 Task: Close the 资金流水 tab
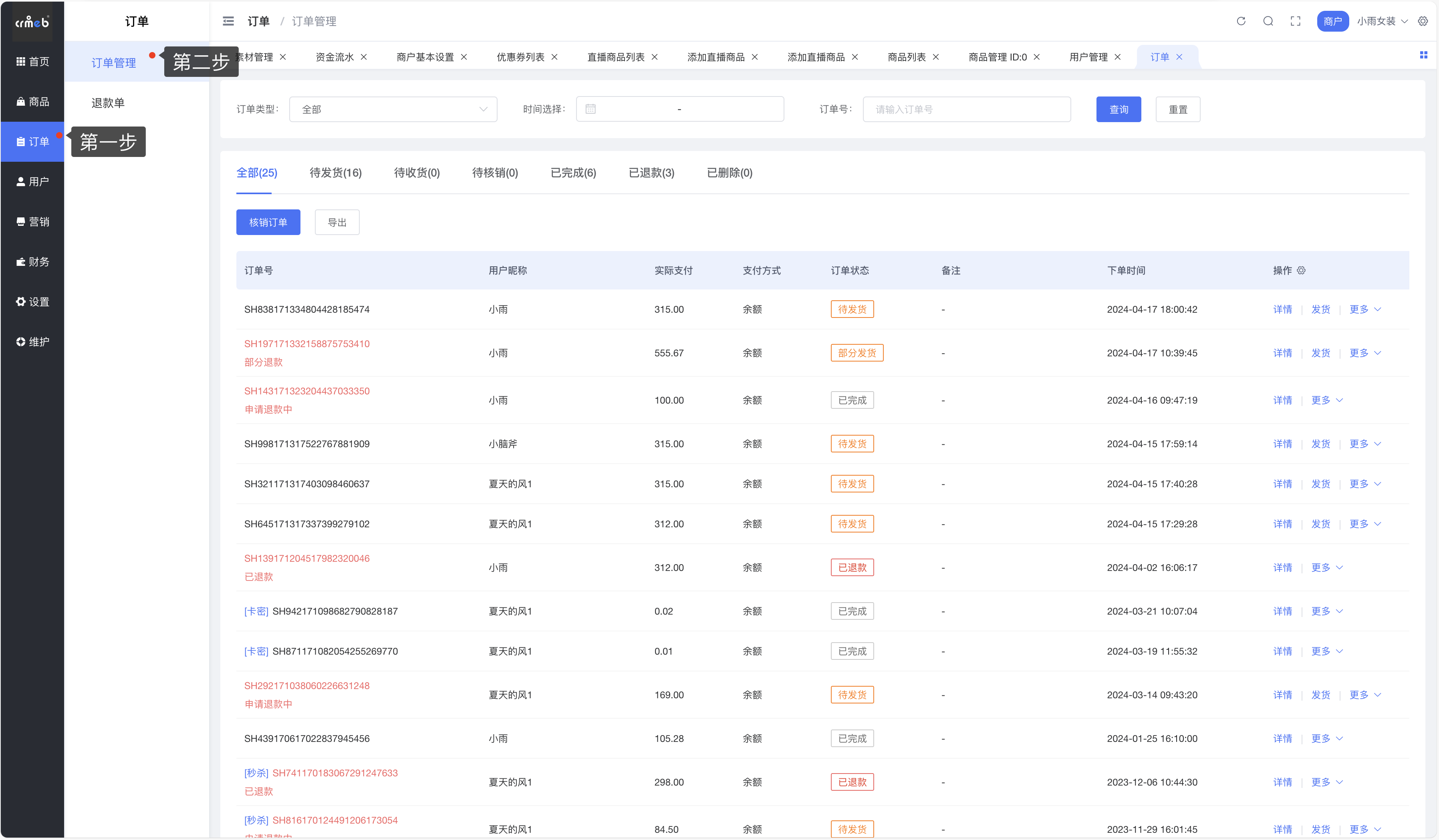coord(364,57)
